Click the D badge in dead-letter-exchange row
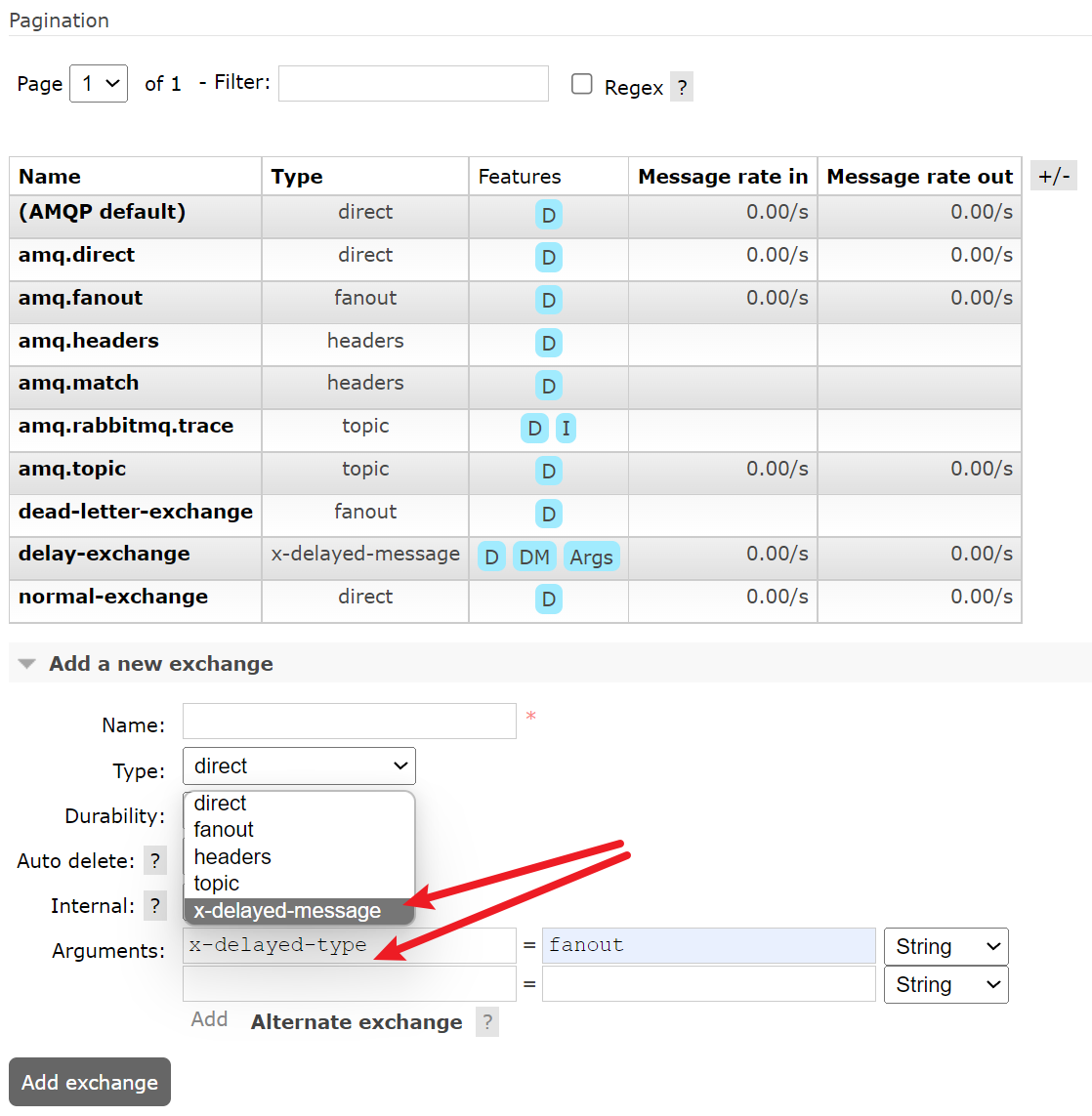 (x=548, y=514)
